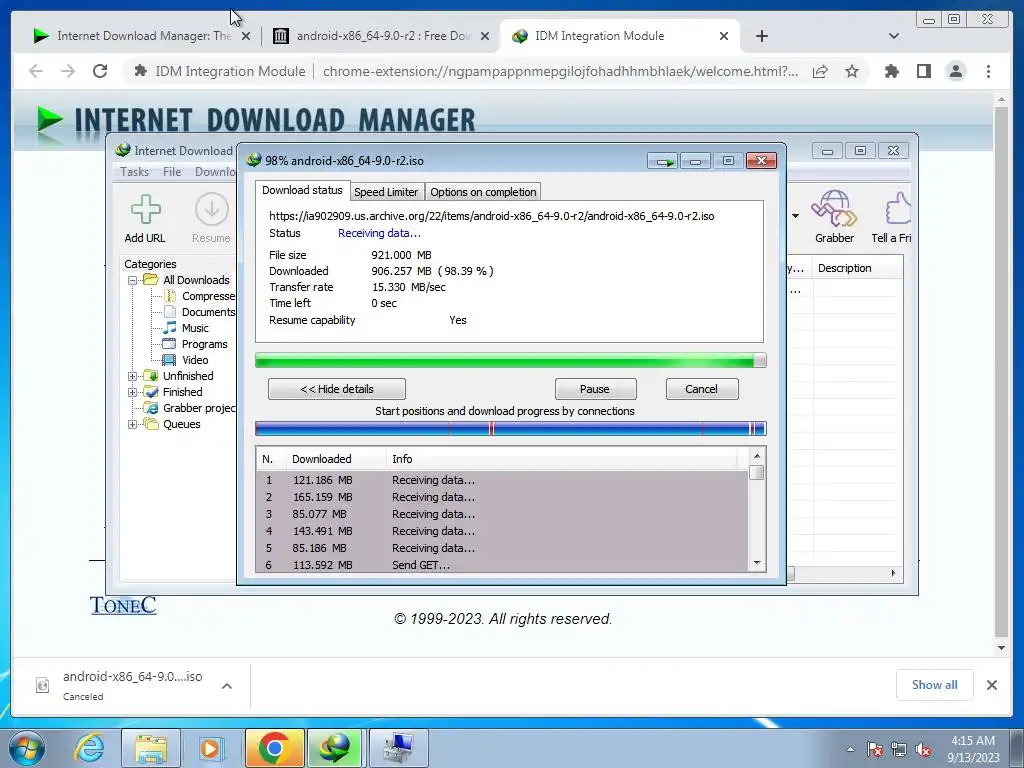Click the blue connections progress bar
1024x768 pixels.
511,428
